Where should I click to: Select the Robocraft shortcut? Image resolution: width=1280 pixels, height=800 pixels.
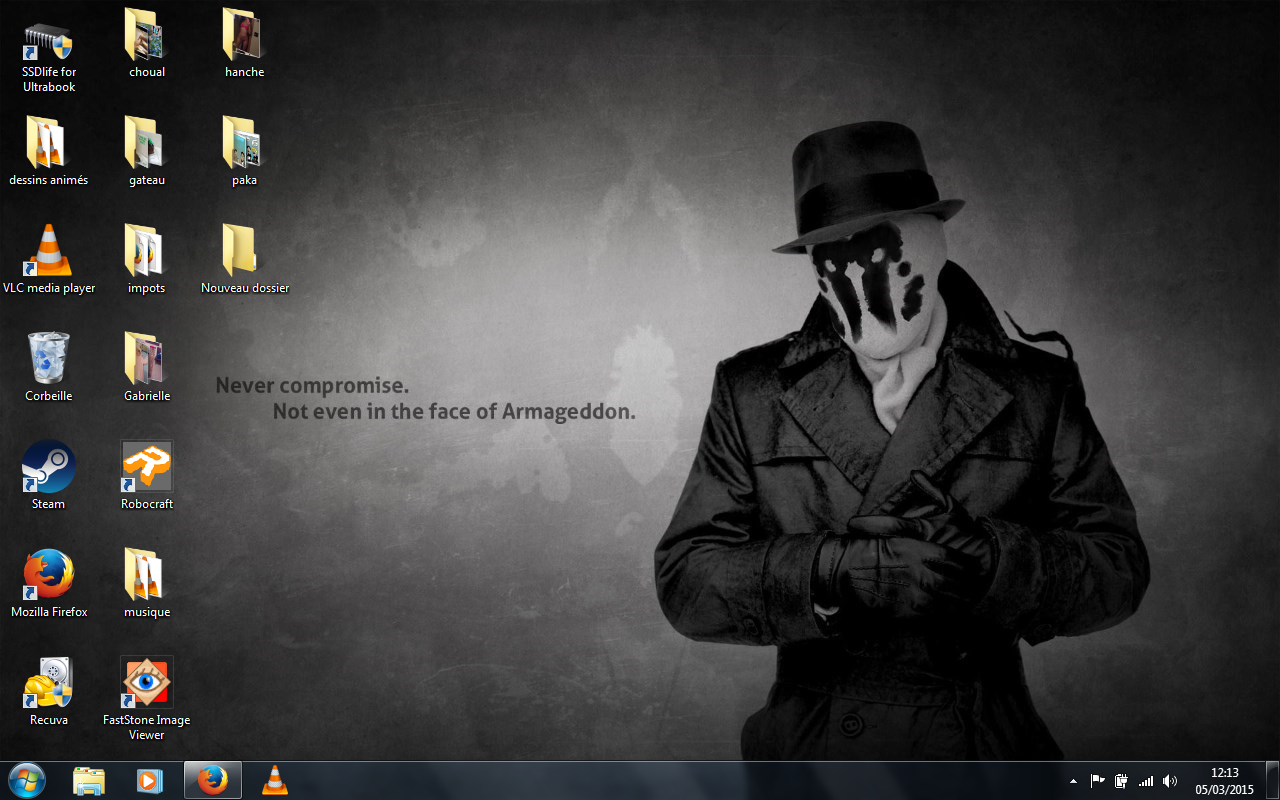[x=147, y=475]
